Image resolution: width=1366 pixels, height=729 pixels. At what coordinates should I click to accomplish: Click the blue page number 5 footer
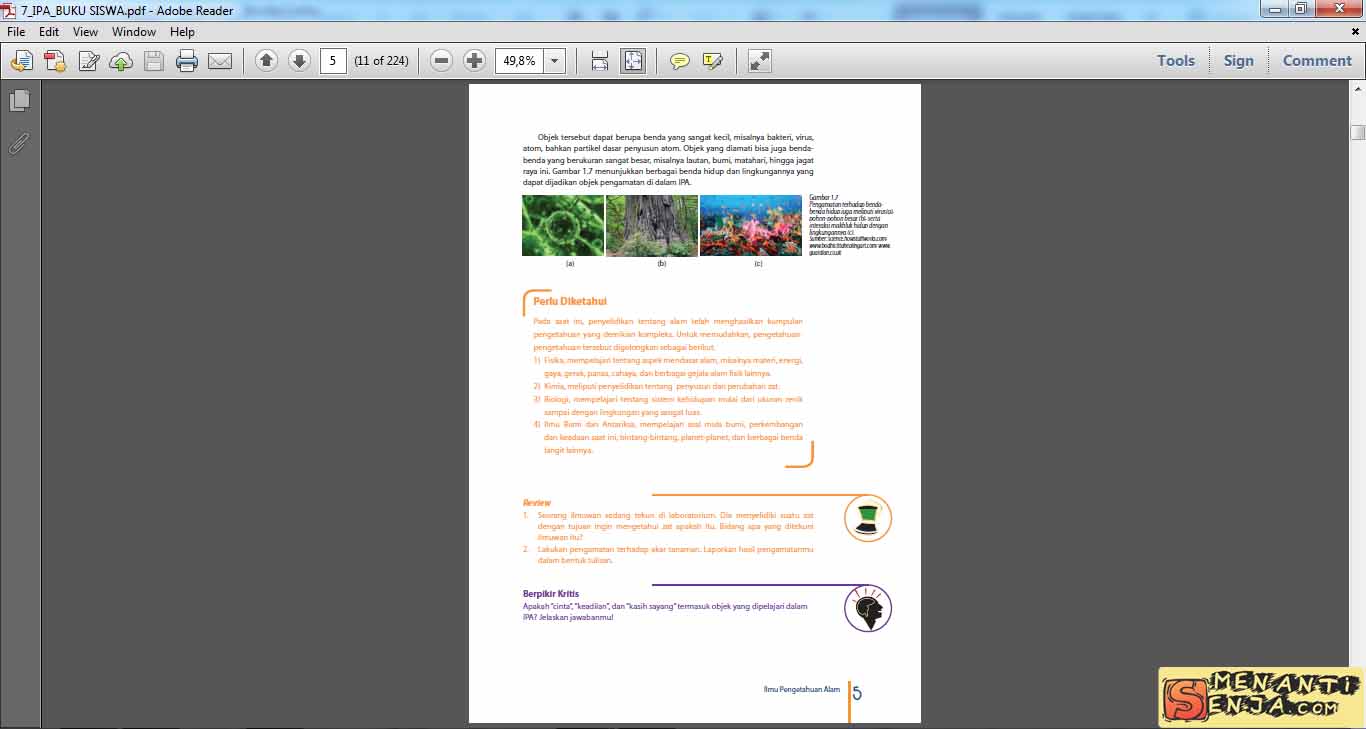coord(858,692)
